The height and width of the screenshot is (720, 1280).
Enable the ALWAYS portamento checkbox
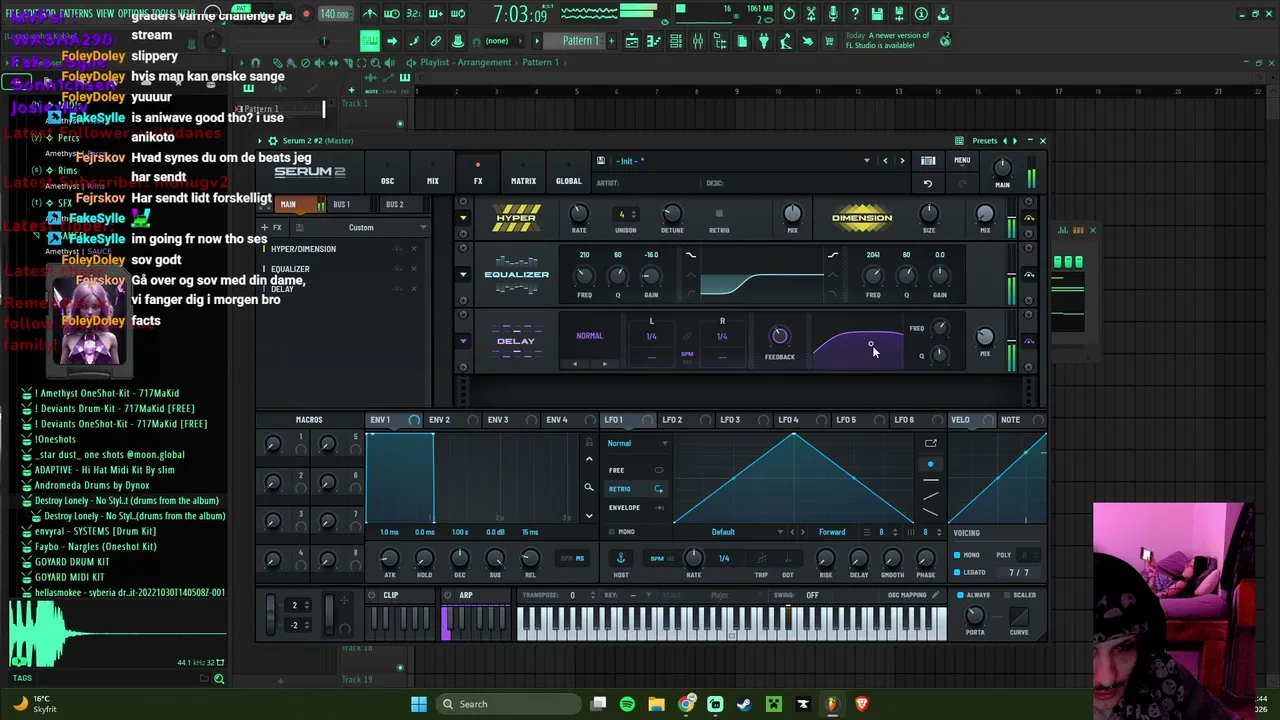point(961,595)
